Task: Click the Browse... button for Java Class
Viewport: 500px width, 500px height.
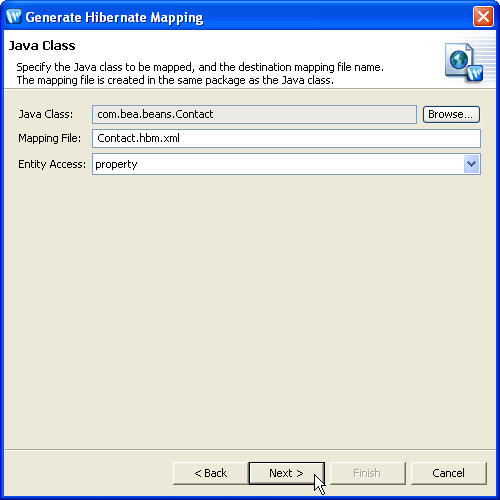Action: (451, 114)
